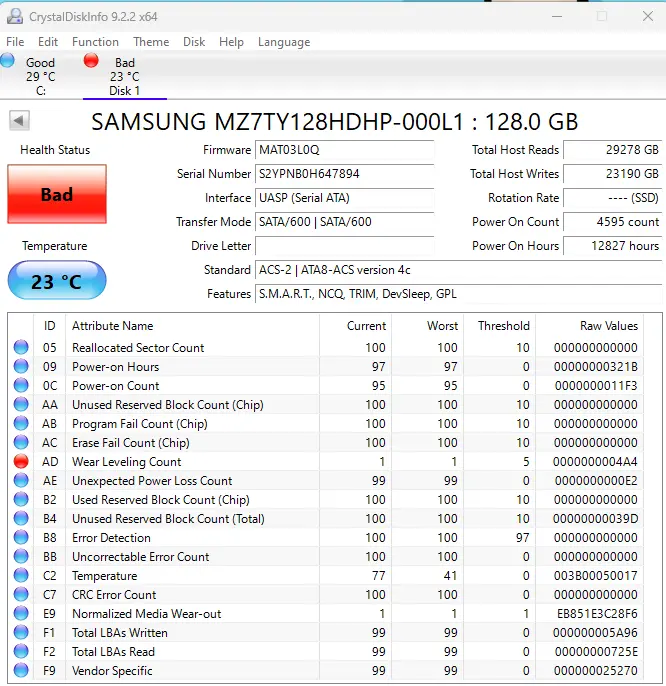Click the Transfer Mode field
The image size is (666, 686).
[344, 222]
